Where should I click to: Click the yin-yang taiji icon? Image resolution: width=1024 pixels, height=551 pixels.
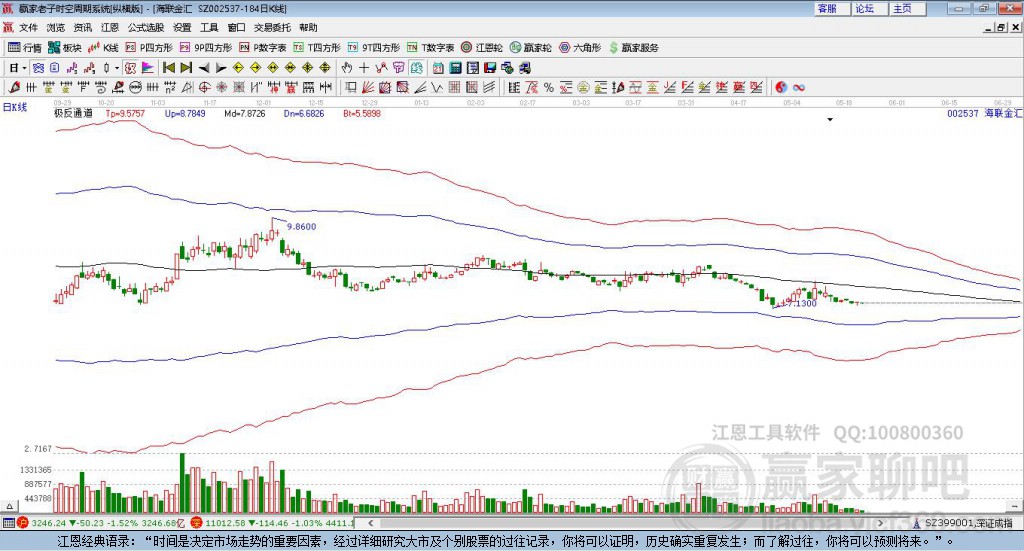(781, 87)
